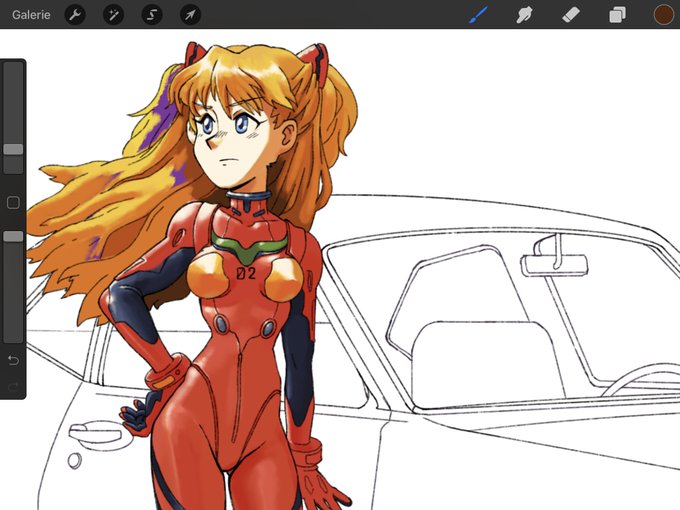
Task: Select the Selection S-shaped tool
Action: point(152,15)
